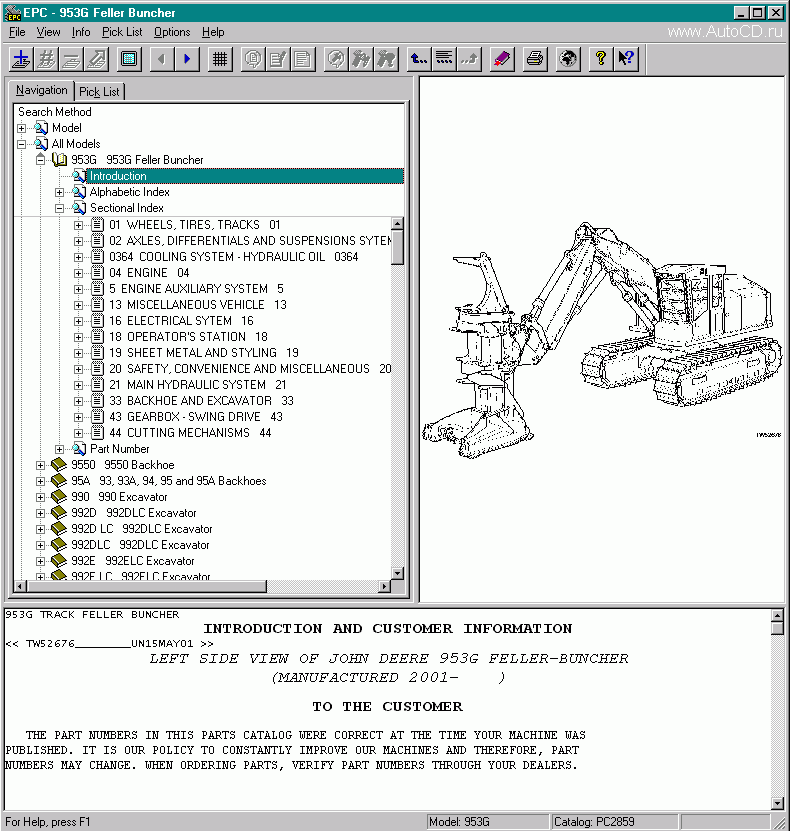Switch to the Pick List tab

[x=99, y=92]
